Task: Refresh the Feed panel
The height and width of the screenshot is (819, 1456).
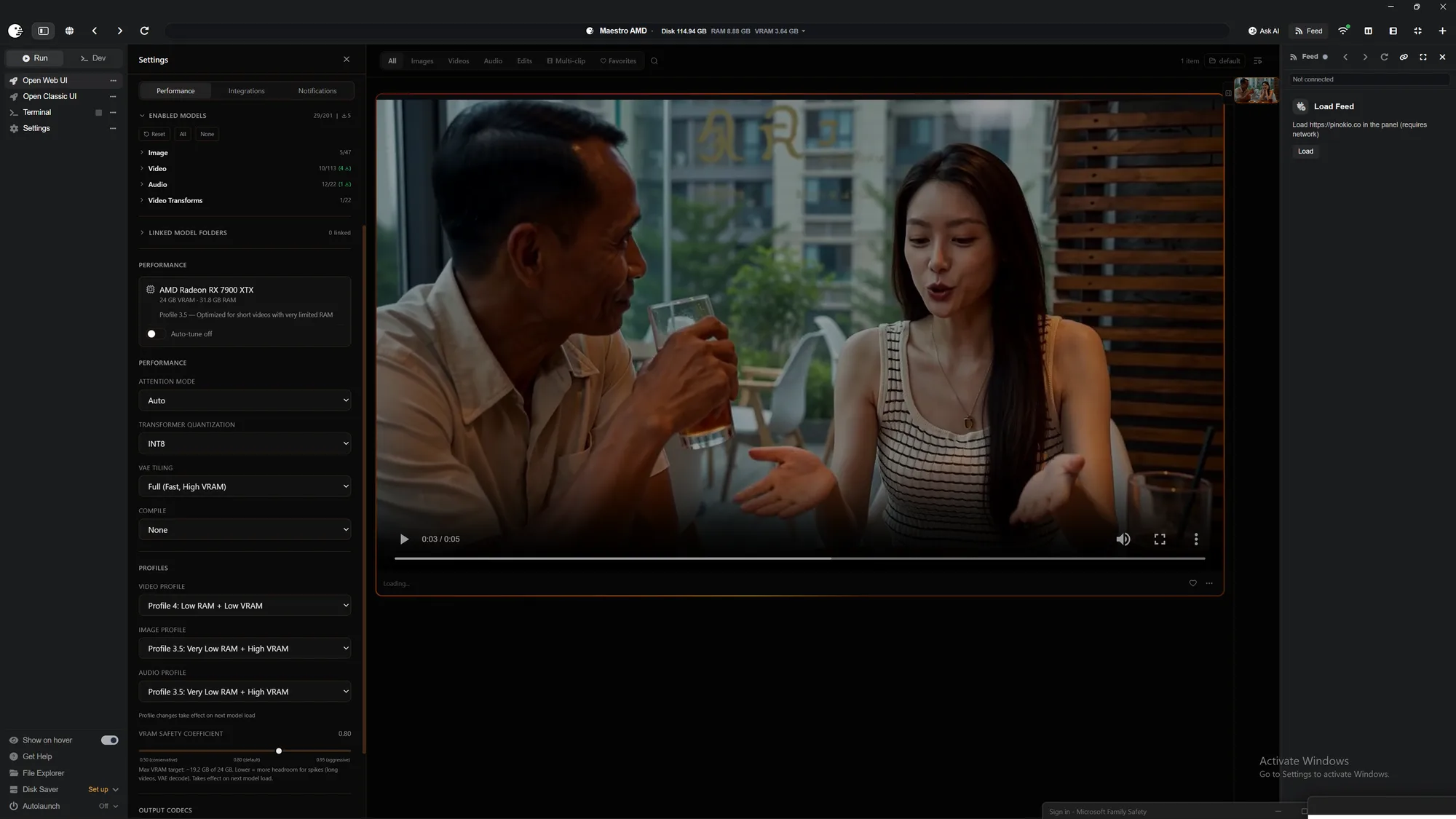Action: 1384,57
